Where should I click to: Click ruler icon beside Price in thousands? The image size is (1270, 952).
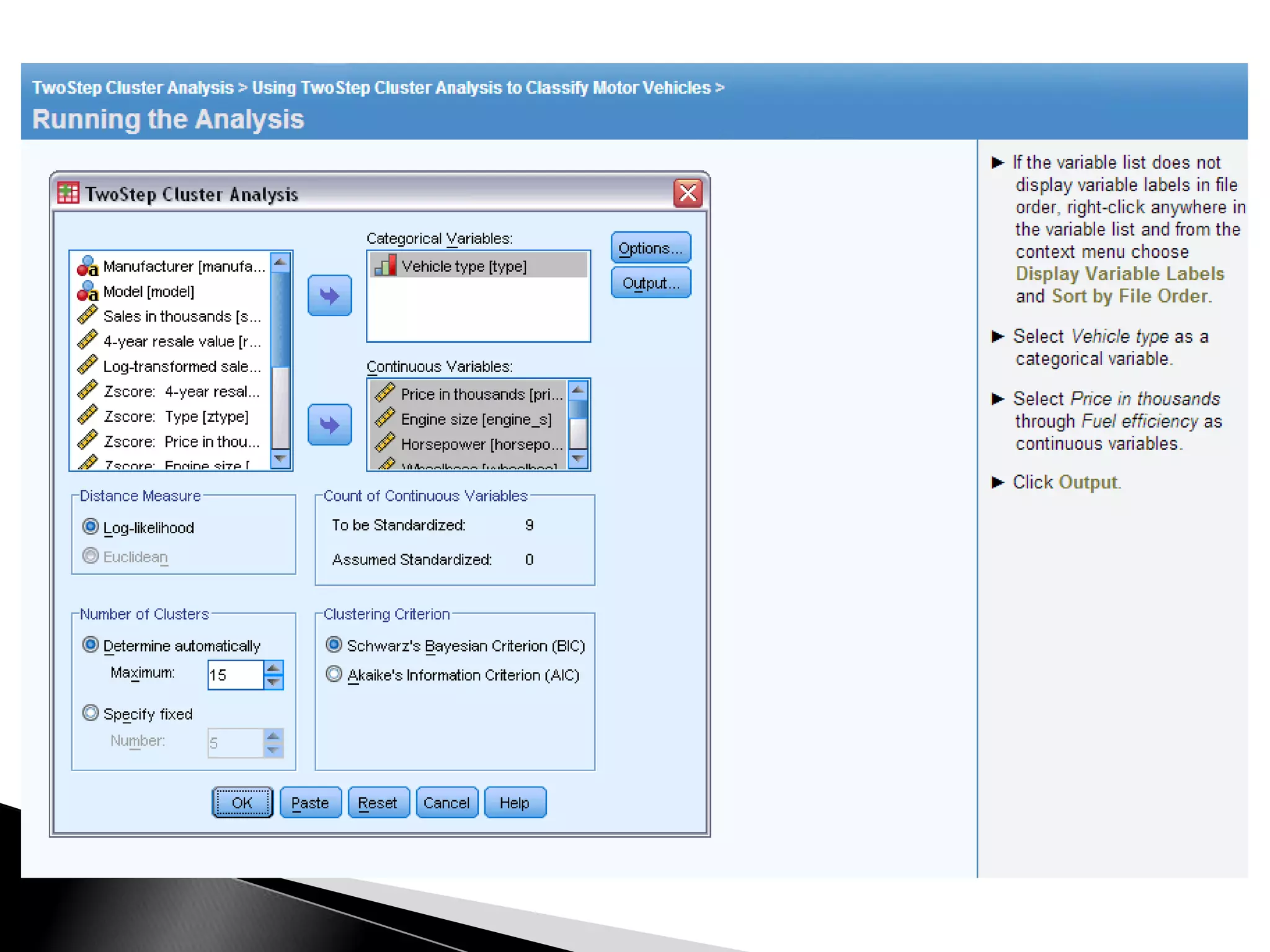385,394
